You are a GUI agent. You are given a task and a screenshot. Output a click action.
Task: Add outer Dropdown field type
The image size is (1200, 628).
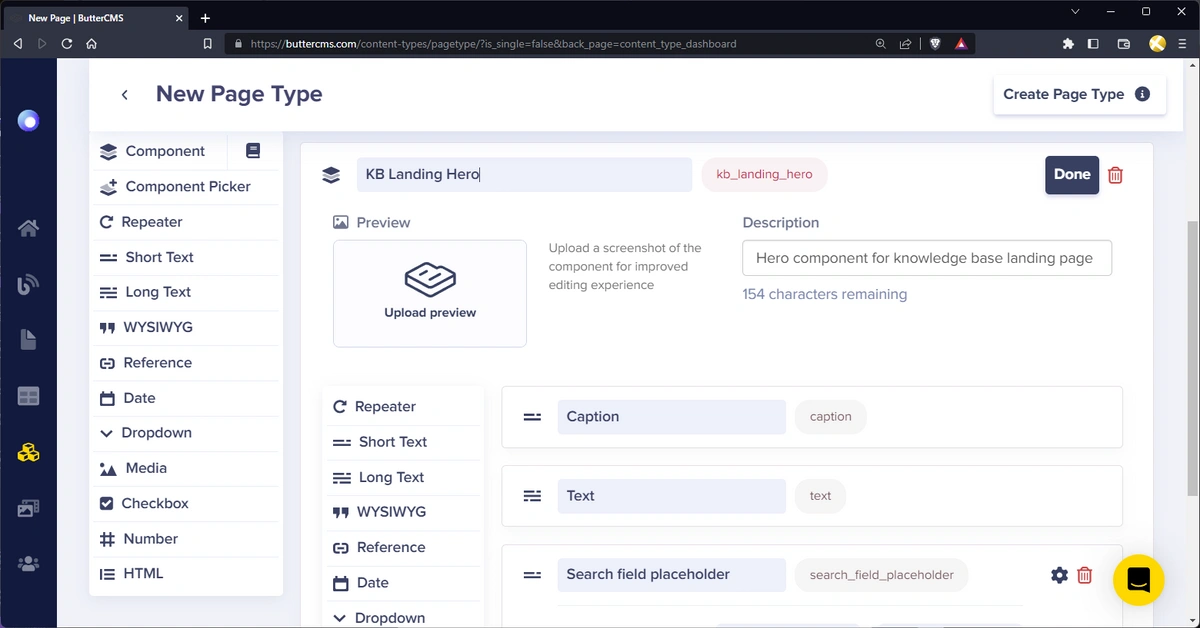pyautogui.click(x=185, y=433)
